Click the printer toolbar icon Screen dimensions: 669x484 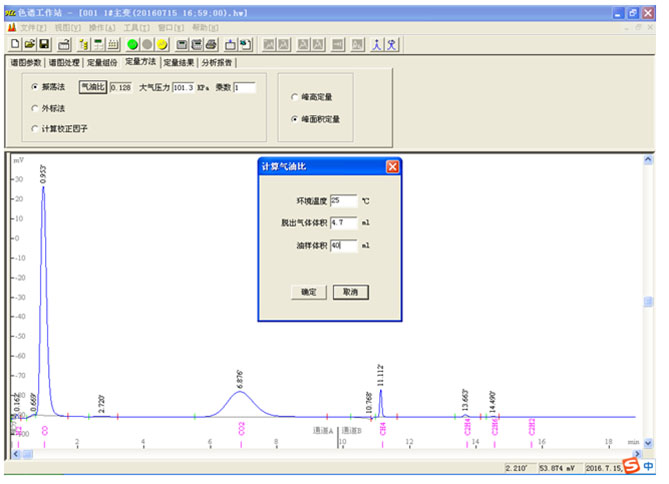point(198,45)
